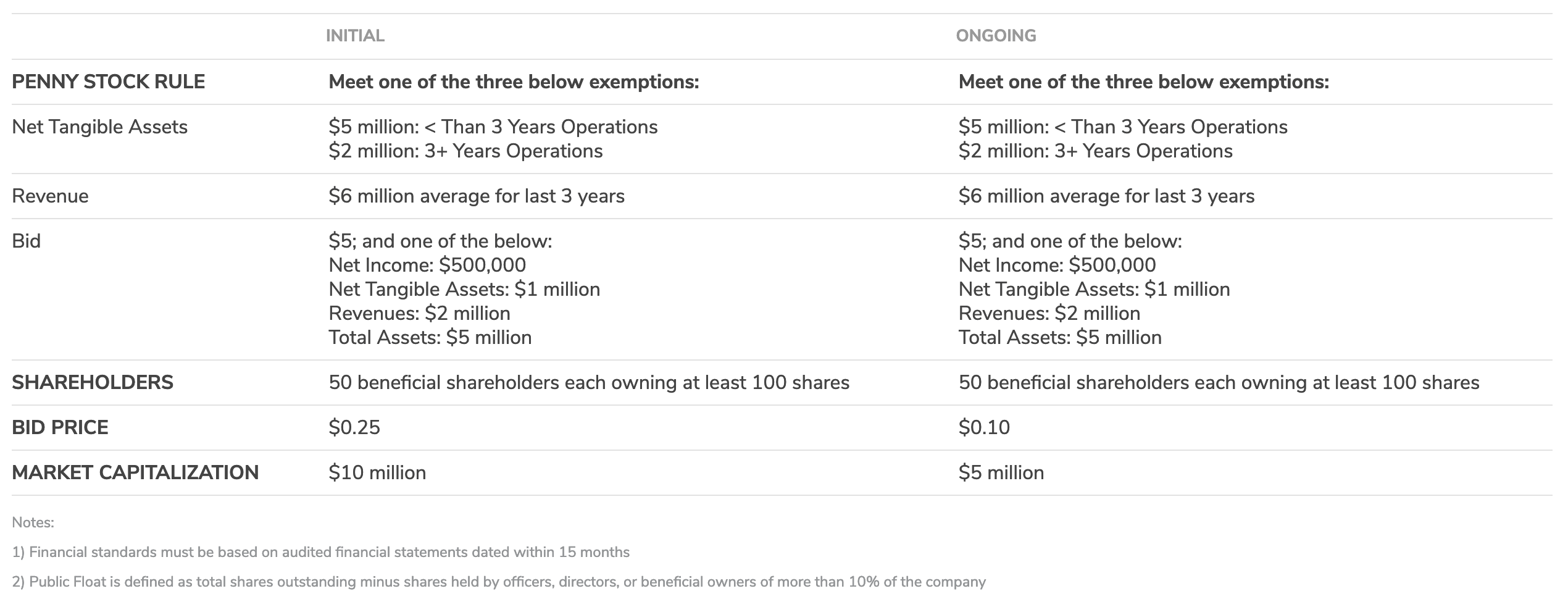Click the ONGOING column header
Viewport: 1568px width, 599px height.
[996, 36]
